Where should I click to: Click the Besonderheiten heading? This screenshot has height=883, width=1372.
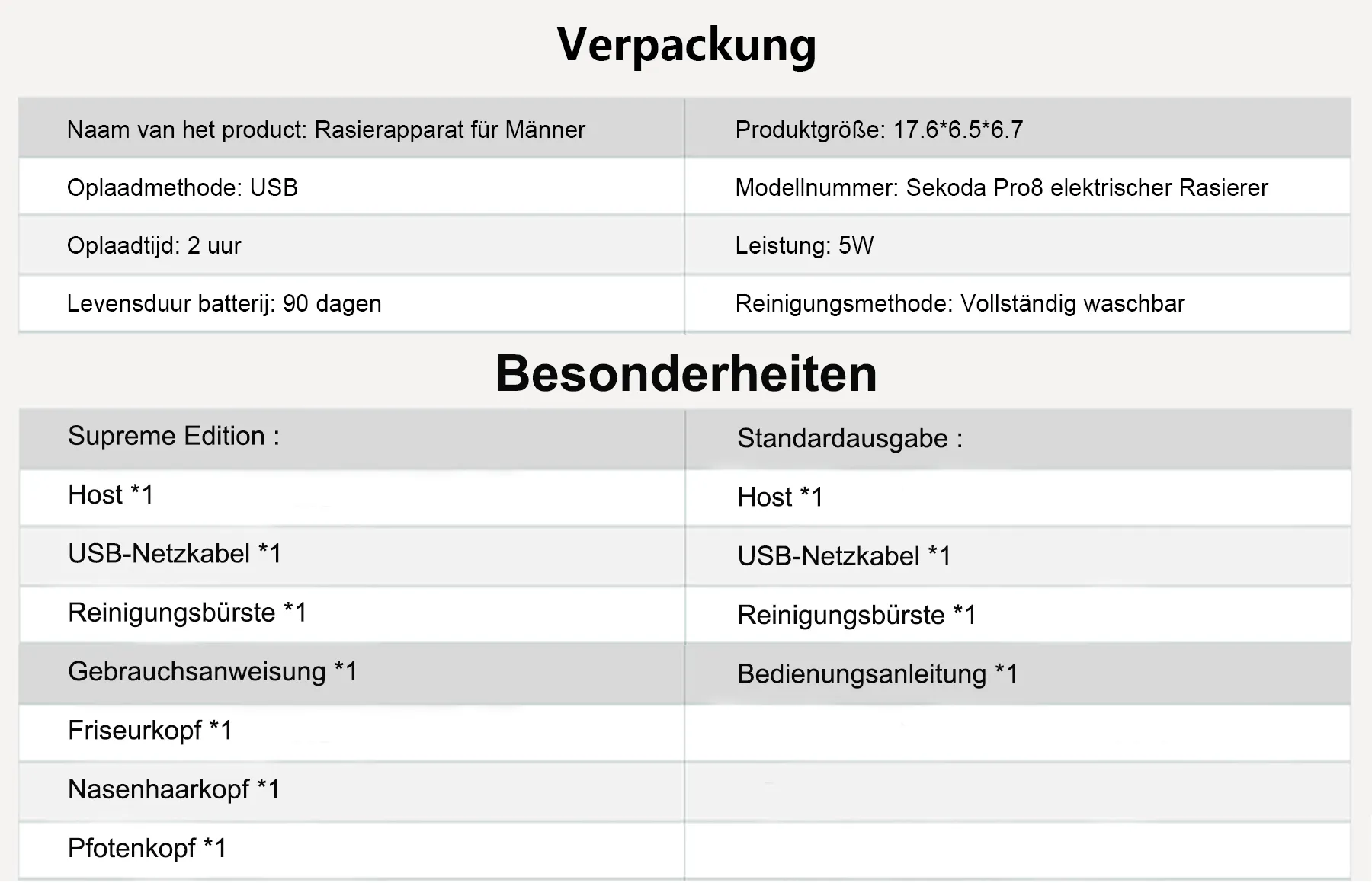coord(686,373)
